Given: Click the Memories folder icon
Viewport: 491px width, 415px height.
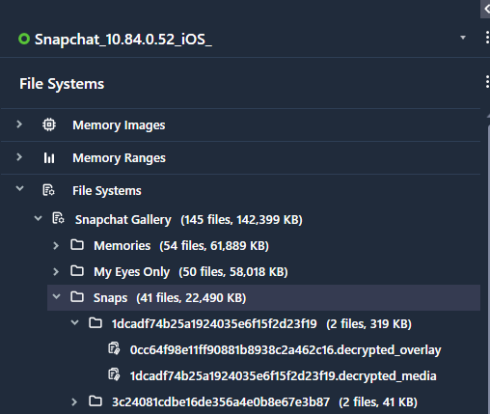Looking at the screenshot, I should (x=77, y=245).
